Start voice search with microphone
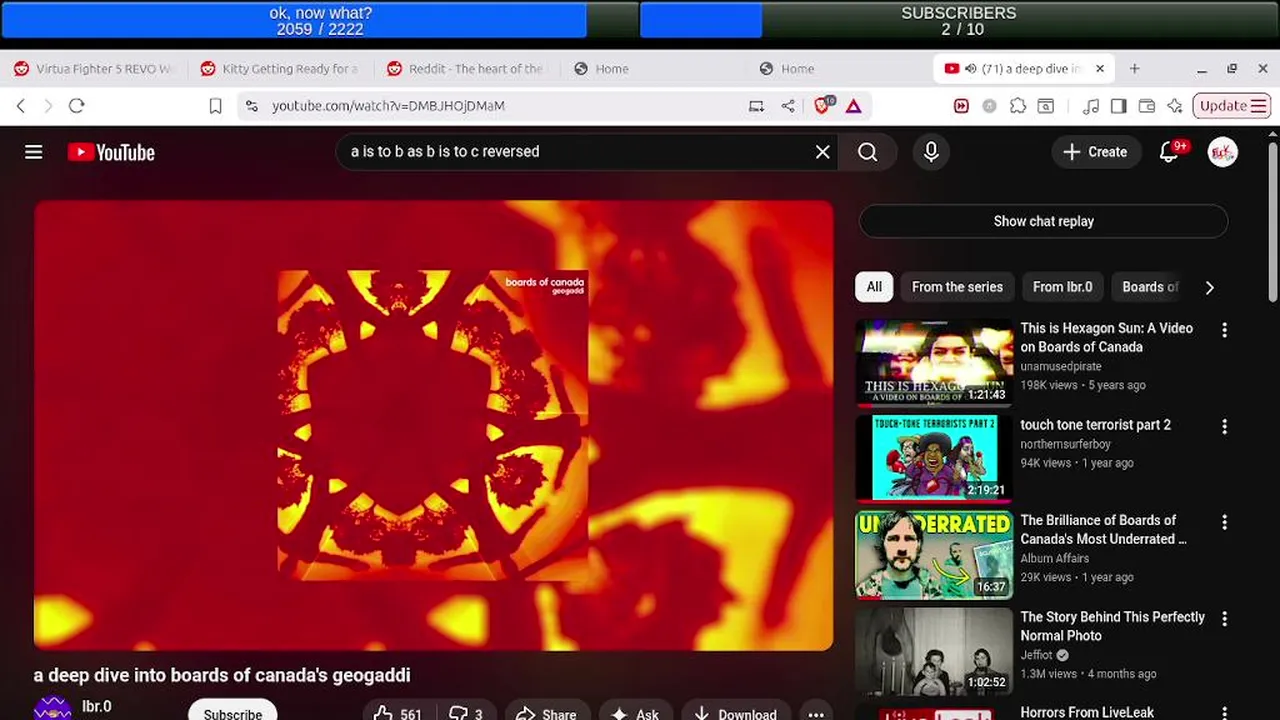 [x=931, y=152]
